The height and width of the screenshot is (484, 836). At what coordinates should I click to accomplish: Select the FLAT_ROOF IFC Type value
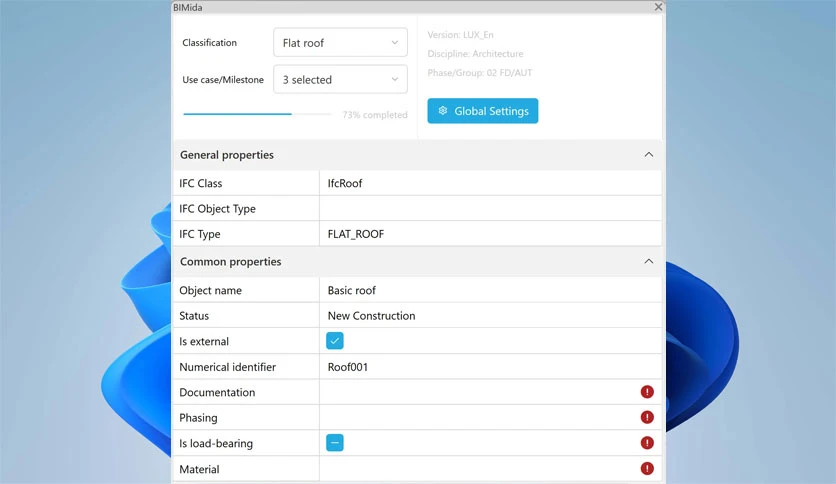click(x=491, y=234)
